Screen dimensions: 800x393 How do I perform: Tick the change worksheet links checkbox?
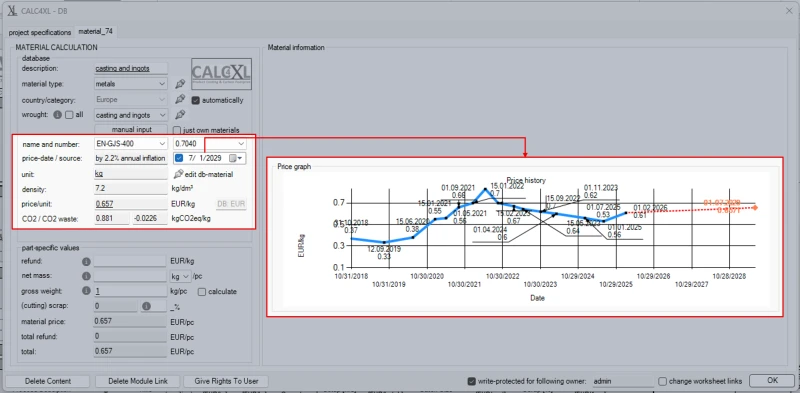(662, 381)
